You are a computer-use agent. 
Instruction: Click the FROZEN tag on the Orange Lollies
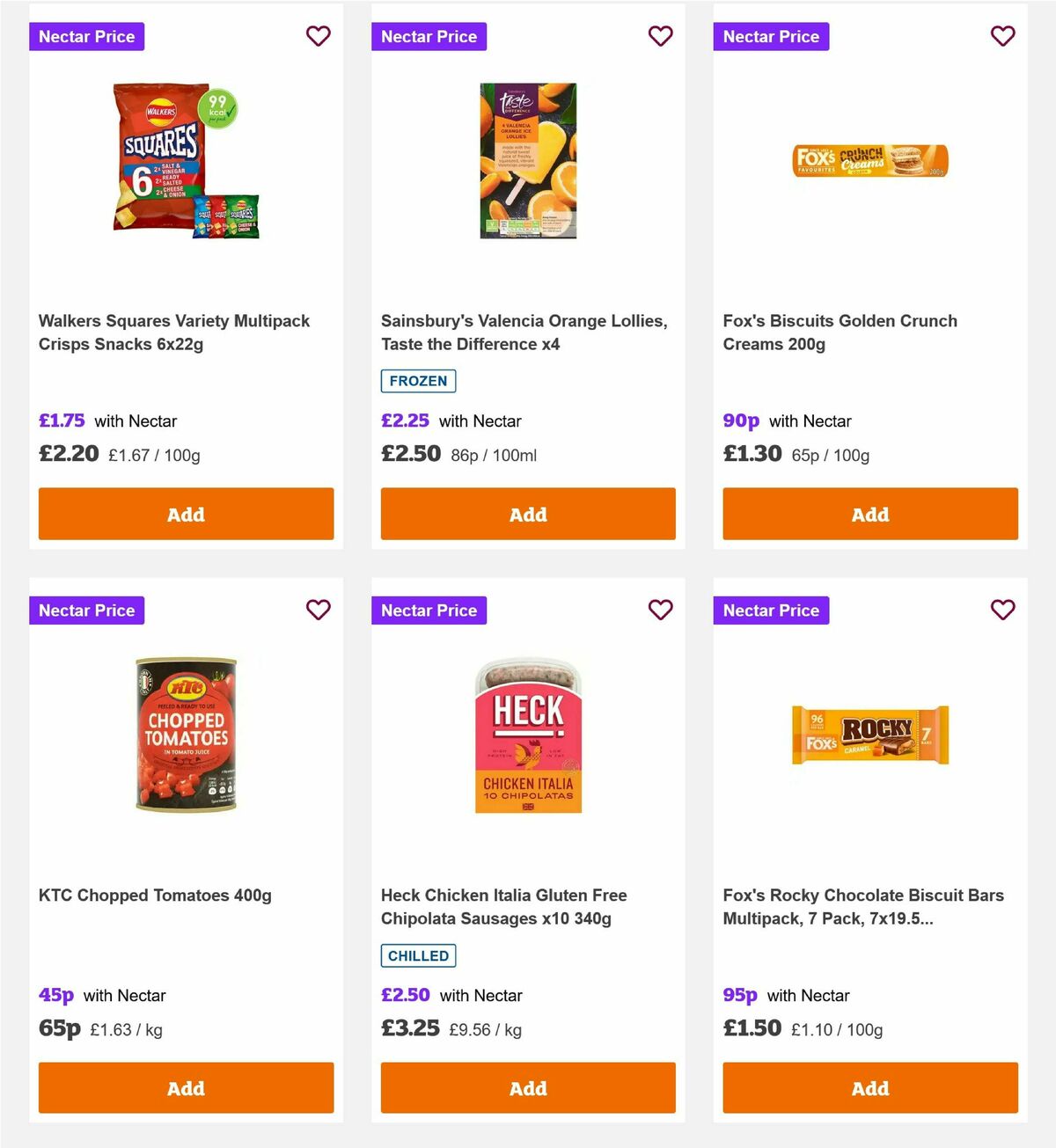coord(418,381)
